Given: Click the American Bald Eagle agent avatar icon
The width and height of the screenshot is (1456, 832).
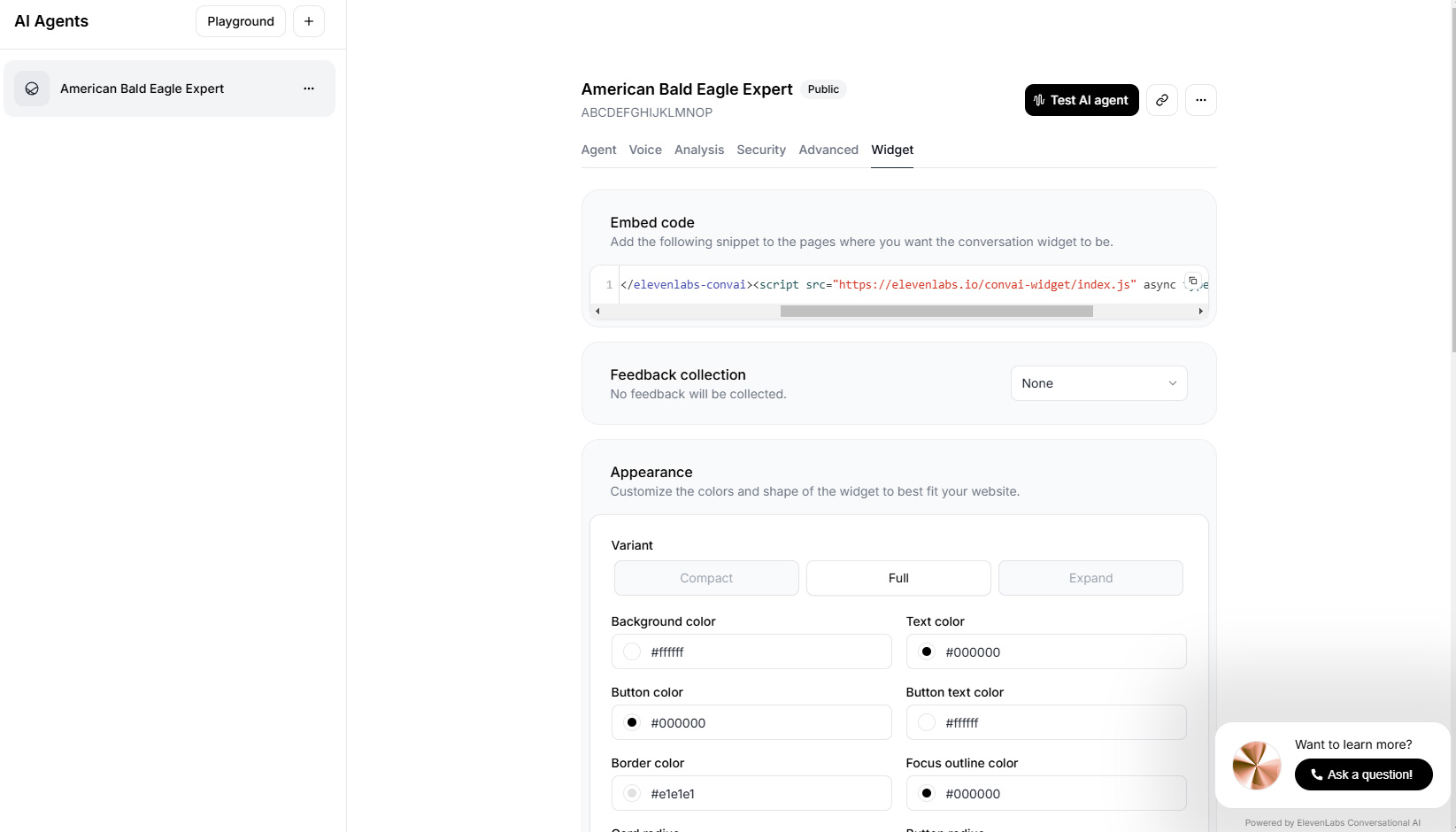Looking at the screenshot, I should click(32, 89).
